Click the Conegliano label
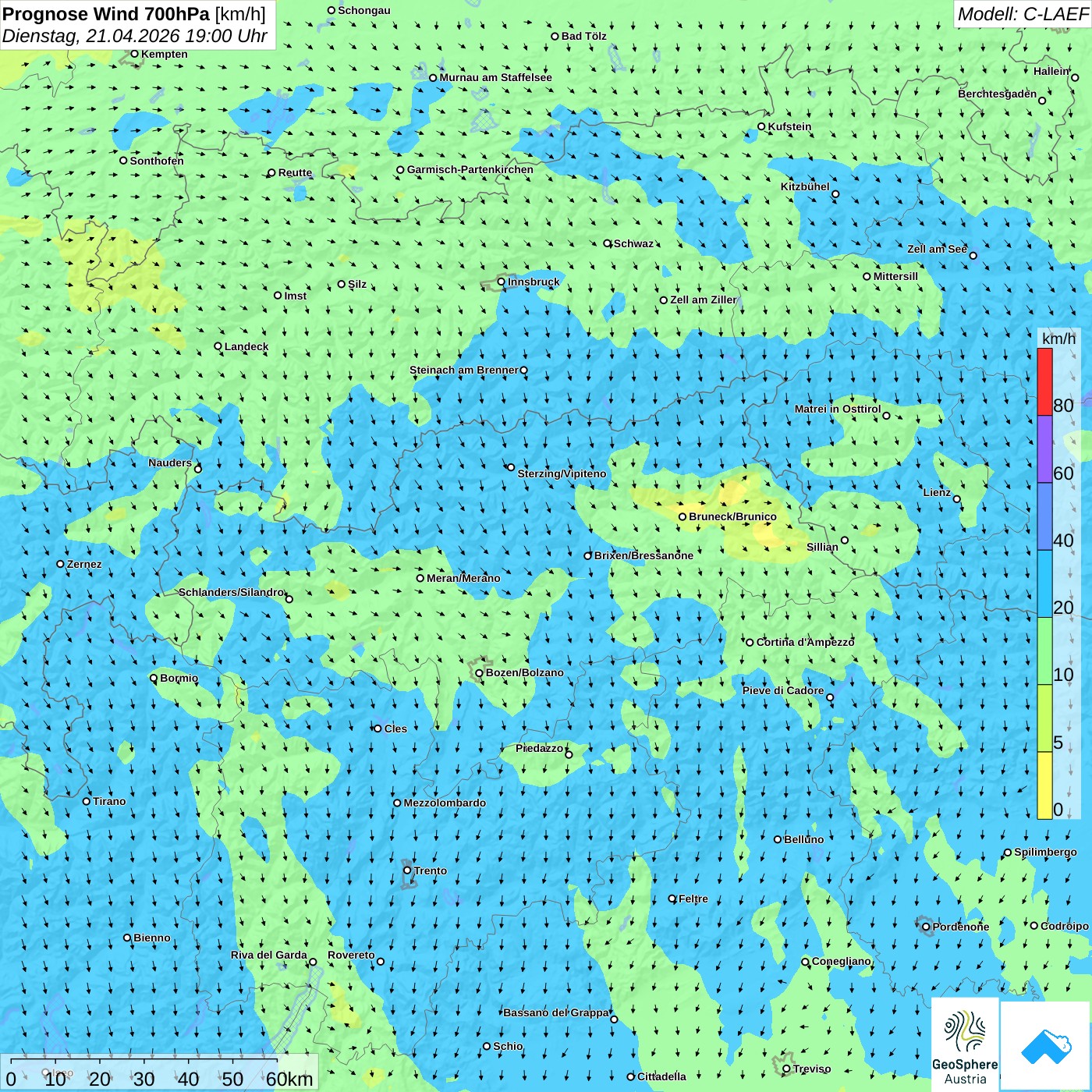Viewport: 1092px width, 1092px height. coord(842,961)
